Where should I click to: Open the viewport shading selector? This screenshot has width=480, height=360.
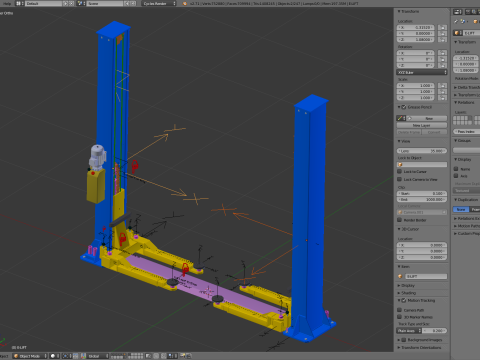point(54,356)
